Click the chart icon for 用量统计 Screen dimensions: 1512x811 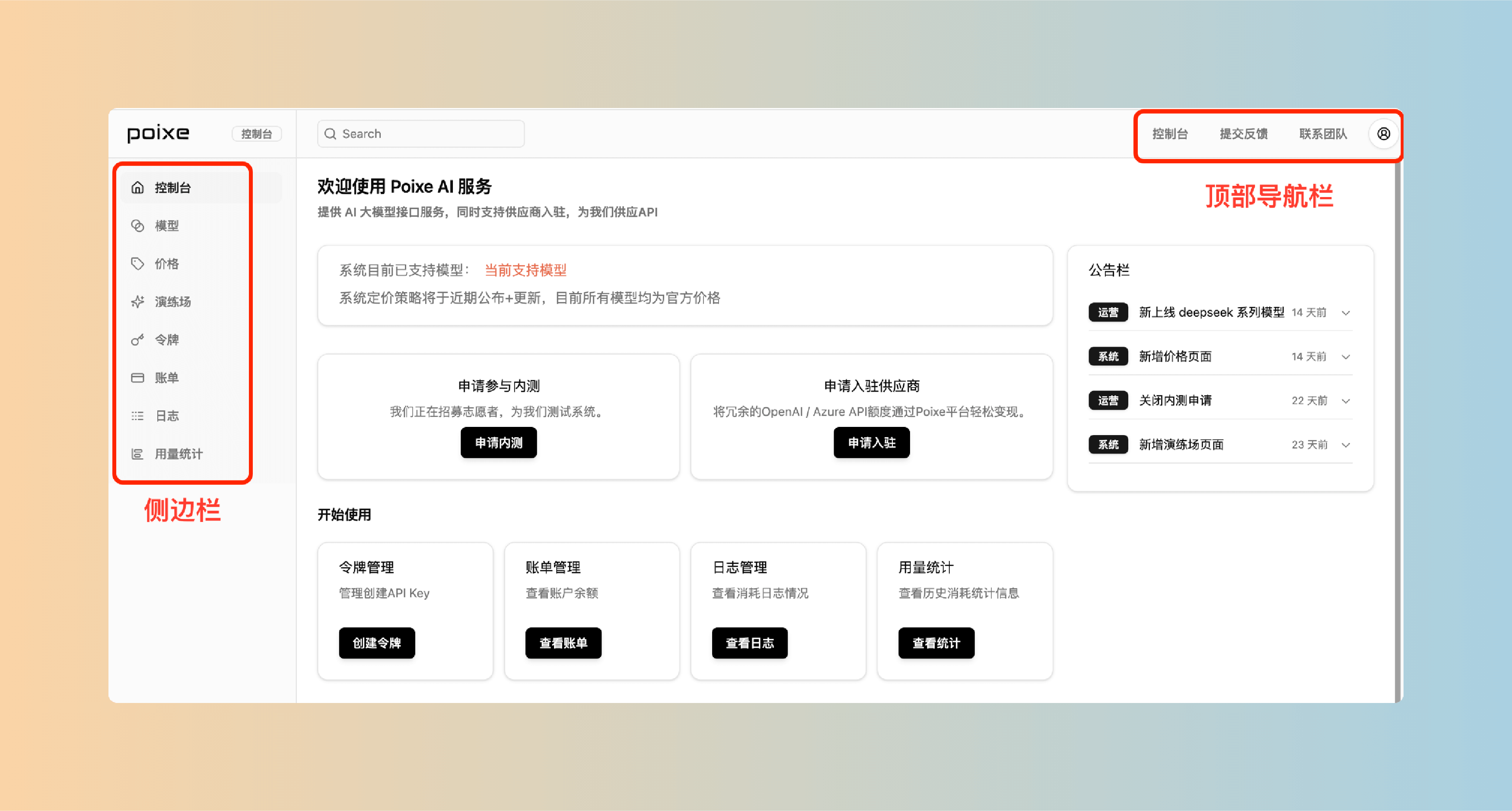[137, 454]
